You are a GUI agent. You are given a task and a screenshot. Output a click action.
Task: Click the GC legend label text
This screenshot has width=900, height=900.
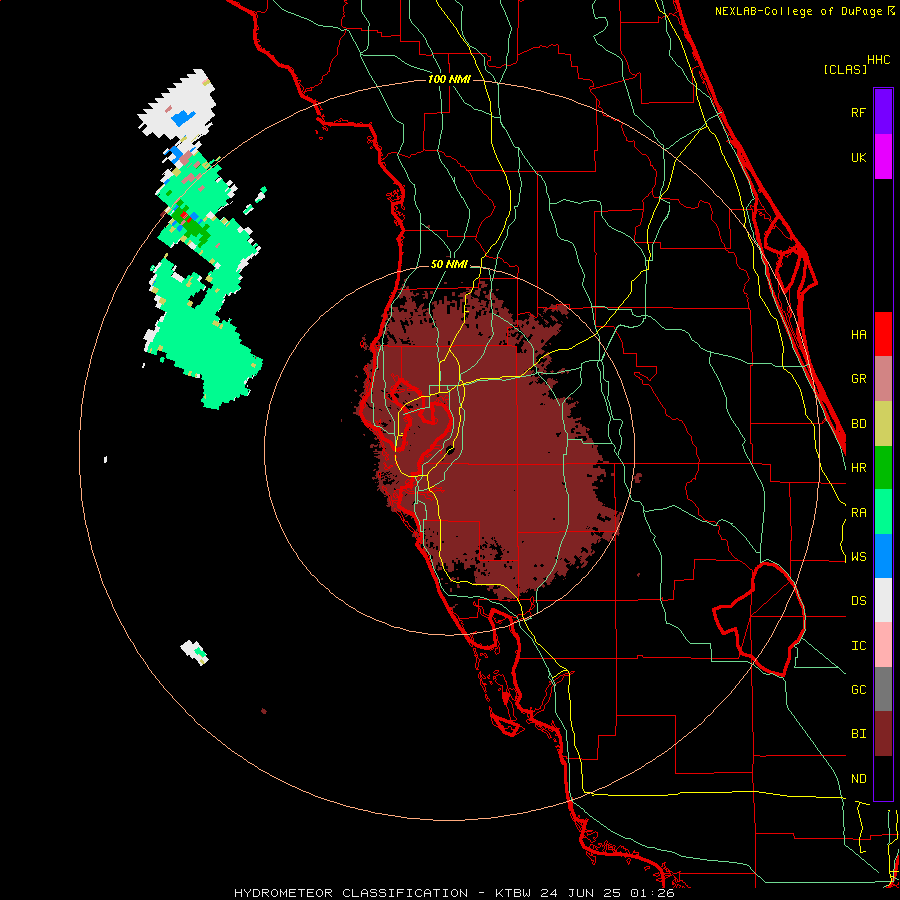(x=858, y=690)
